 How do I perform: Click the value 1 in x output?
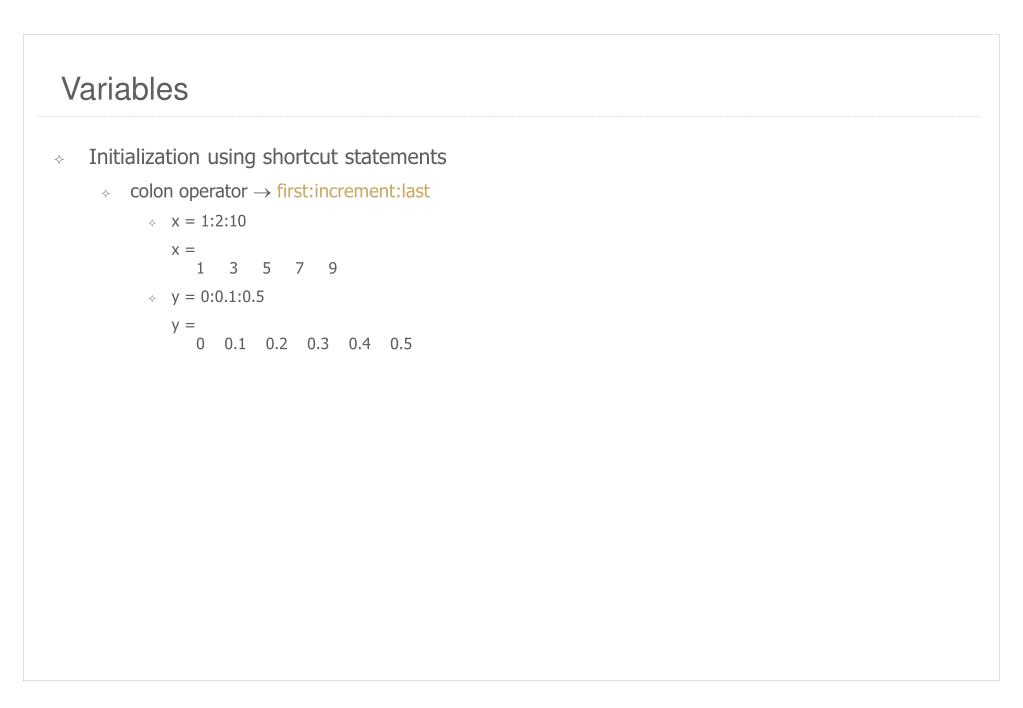point(200,268)
